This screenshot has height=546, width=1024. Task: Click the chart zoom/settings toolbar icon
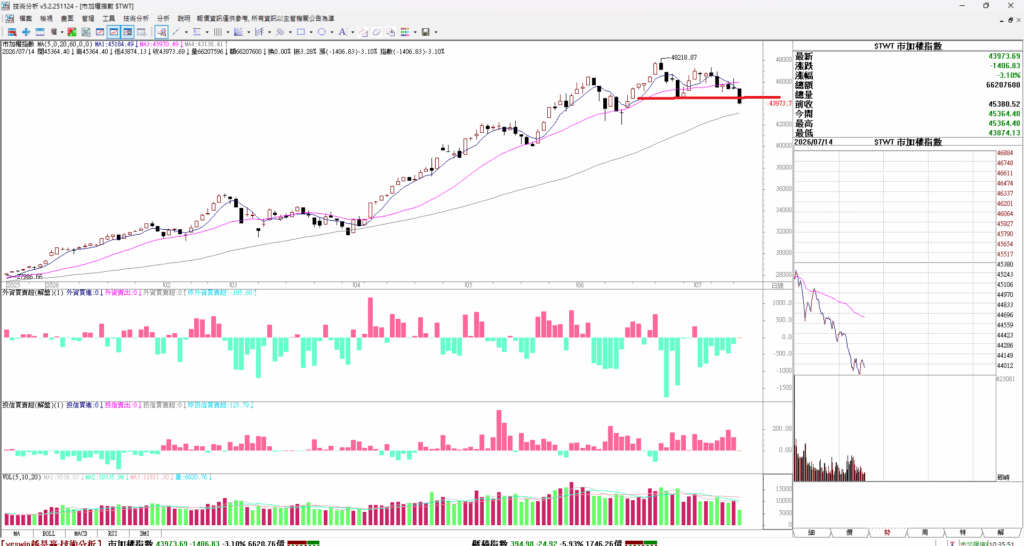click(x=142, y=31)
